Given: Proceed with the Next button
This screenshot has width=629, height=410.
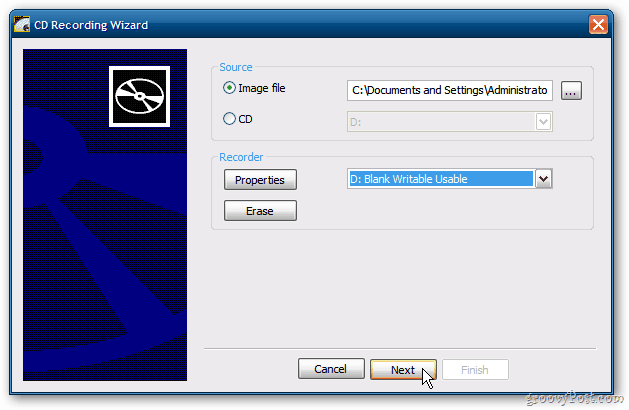Looking at the screenshot, I should pos(403,369).
